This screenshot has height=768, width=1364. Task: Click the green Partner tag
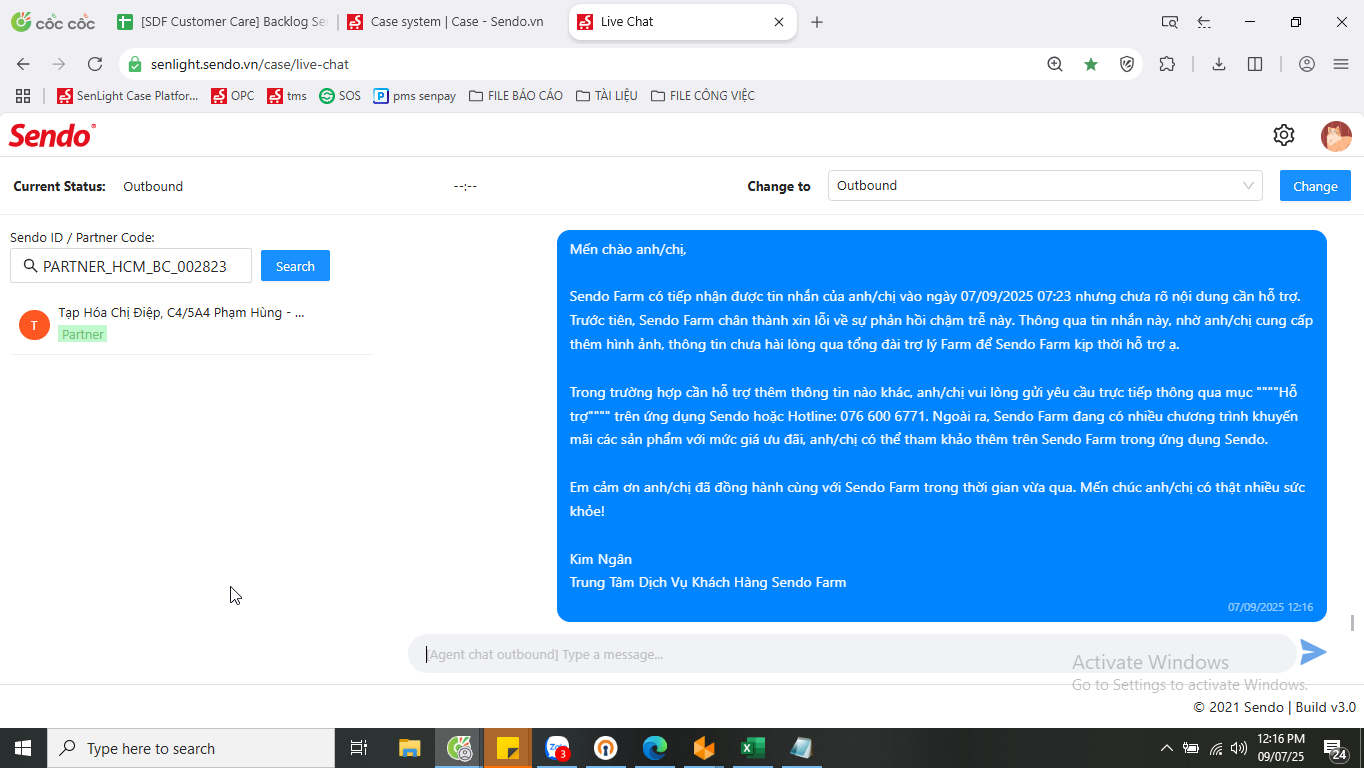tap(82, 334)
